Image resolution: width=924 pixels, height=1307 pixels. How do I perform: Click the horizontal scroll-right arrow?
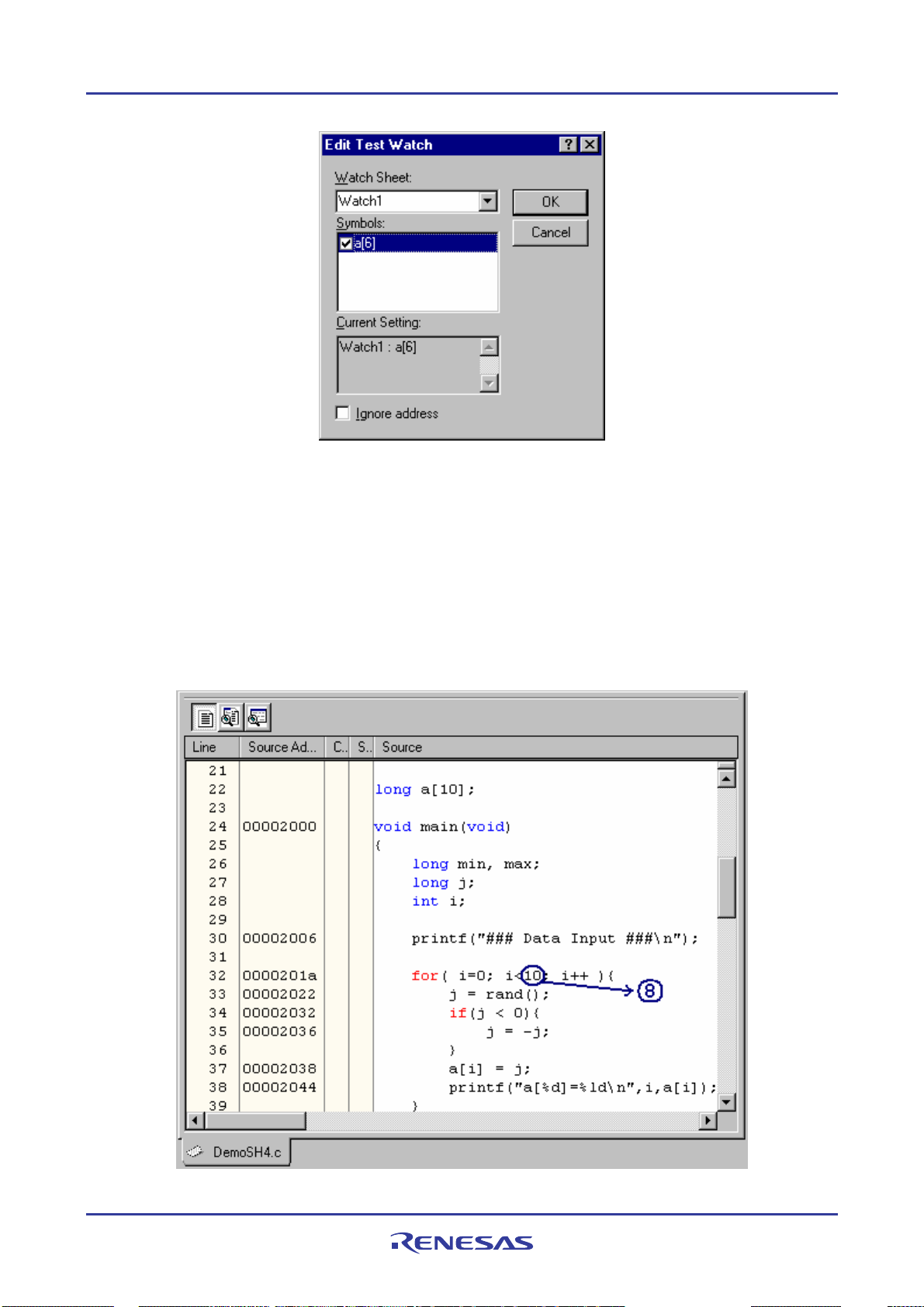pos(708,1121)
